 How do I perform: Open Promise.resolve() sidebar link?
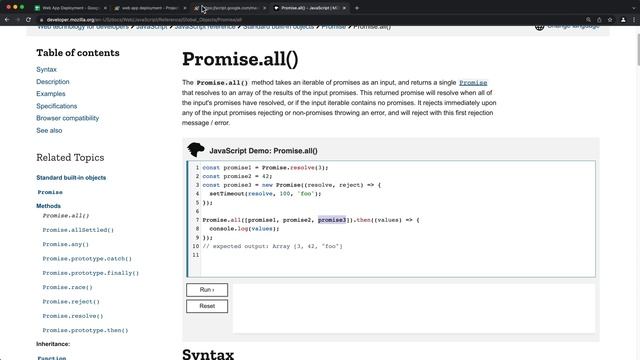tap(73, 316)
